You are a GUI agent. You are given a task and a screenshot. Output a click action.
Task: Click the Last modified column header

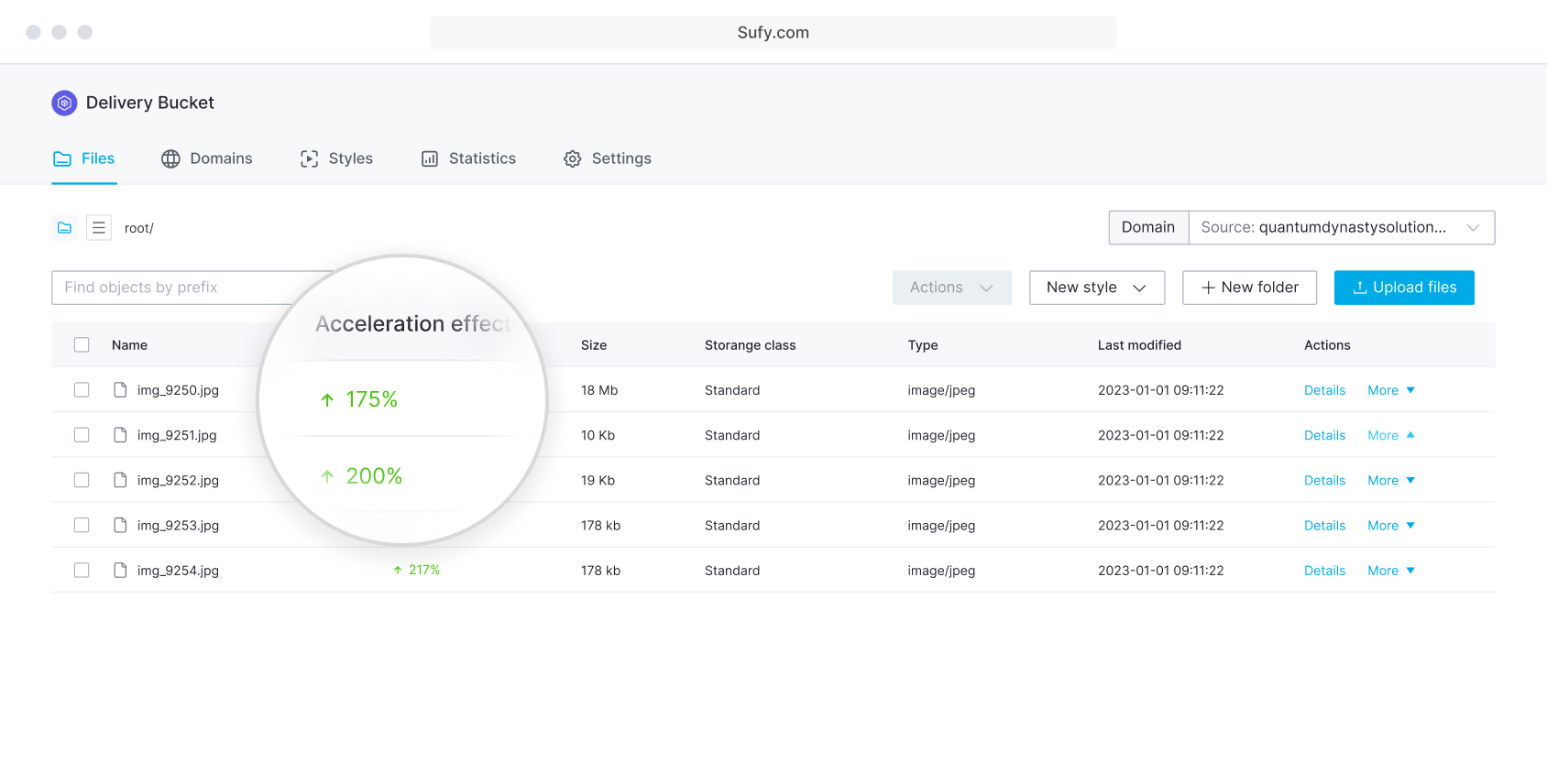[1139, 345]
